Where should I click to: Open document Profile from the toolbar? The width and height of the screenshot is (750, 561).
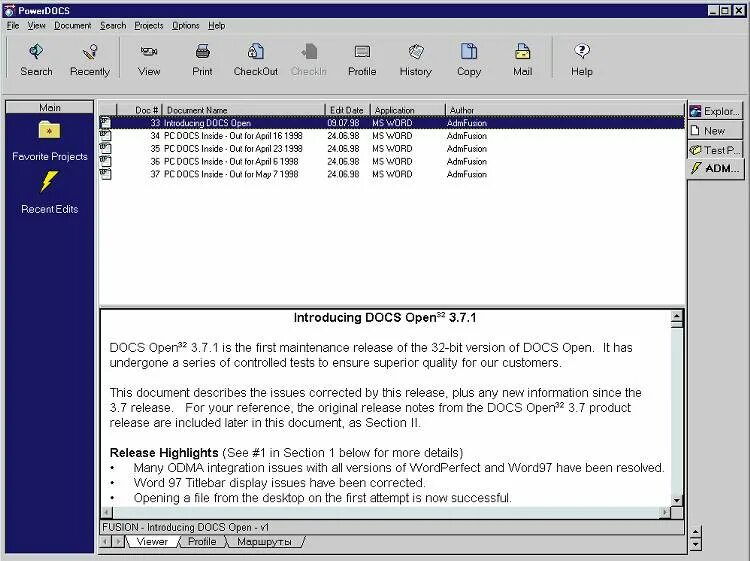coord(362,59)
